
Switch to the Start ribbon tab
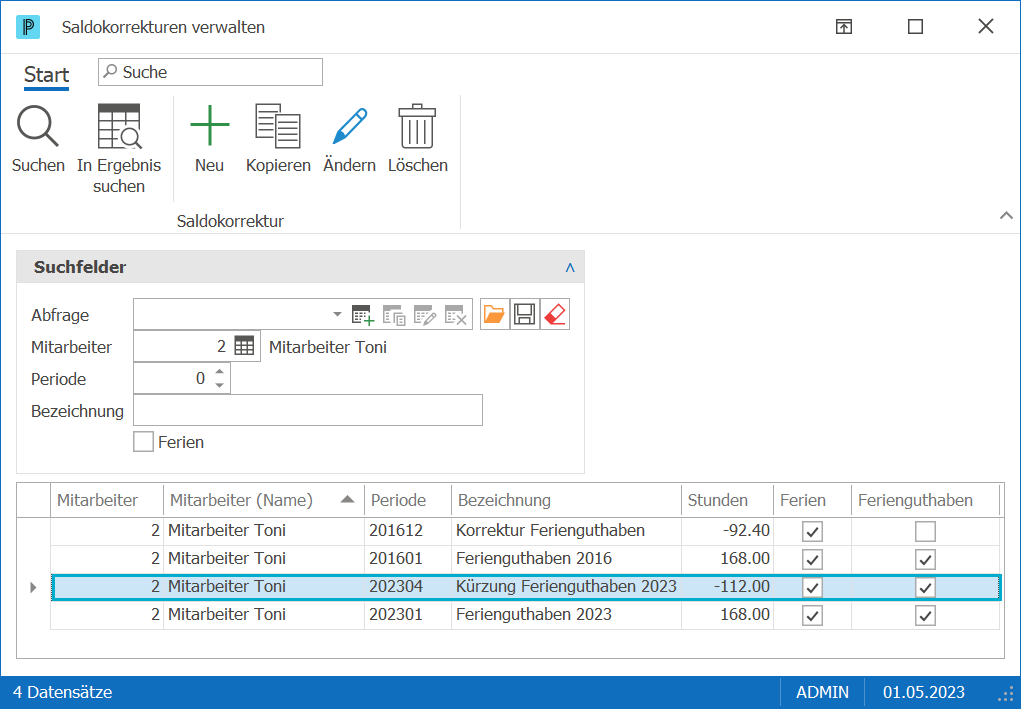[46, 75]
